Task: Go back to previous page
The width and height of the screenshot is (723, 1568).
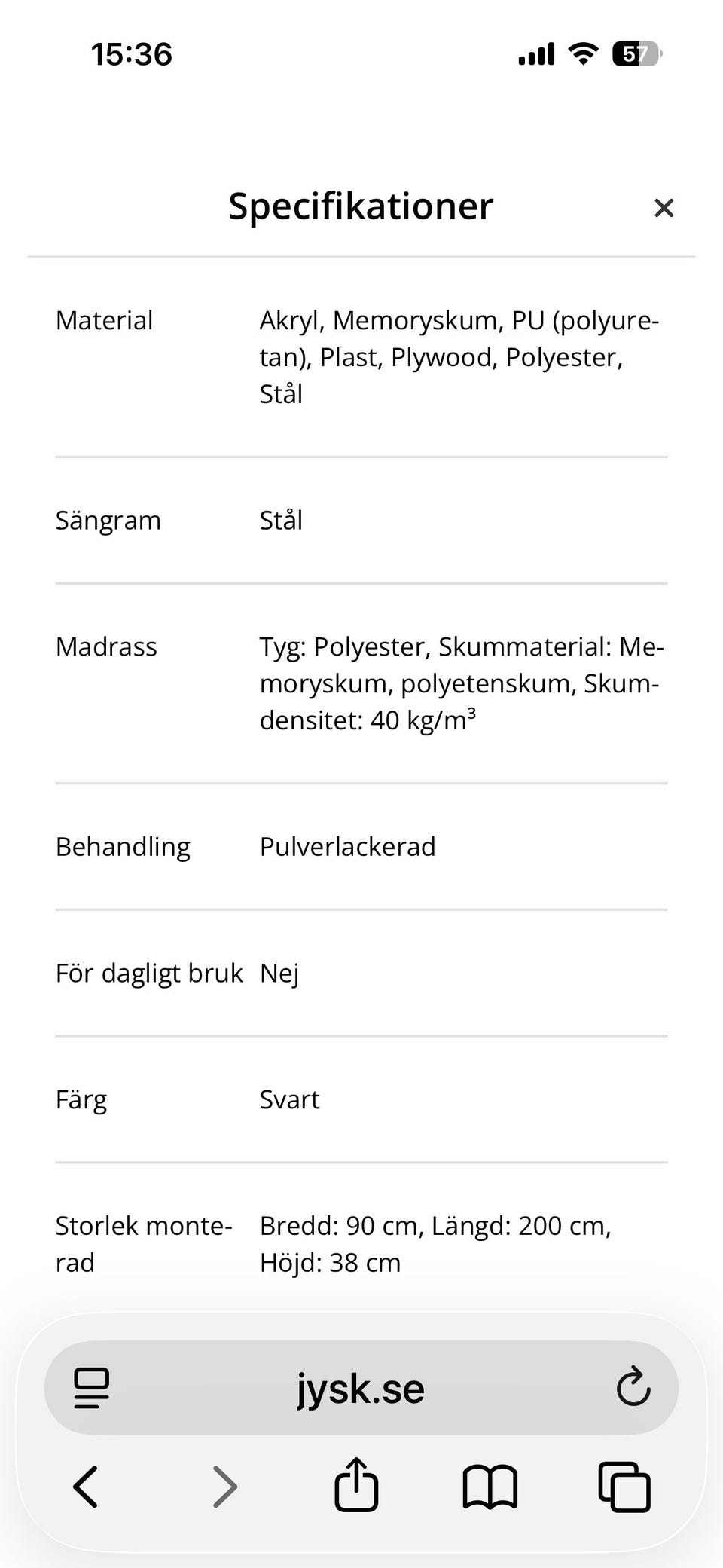Action: [86, 1486]
